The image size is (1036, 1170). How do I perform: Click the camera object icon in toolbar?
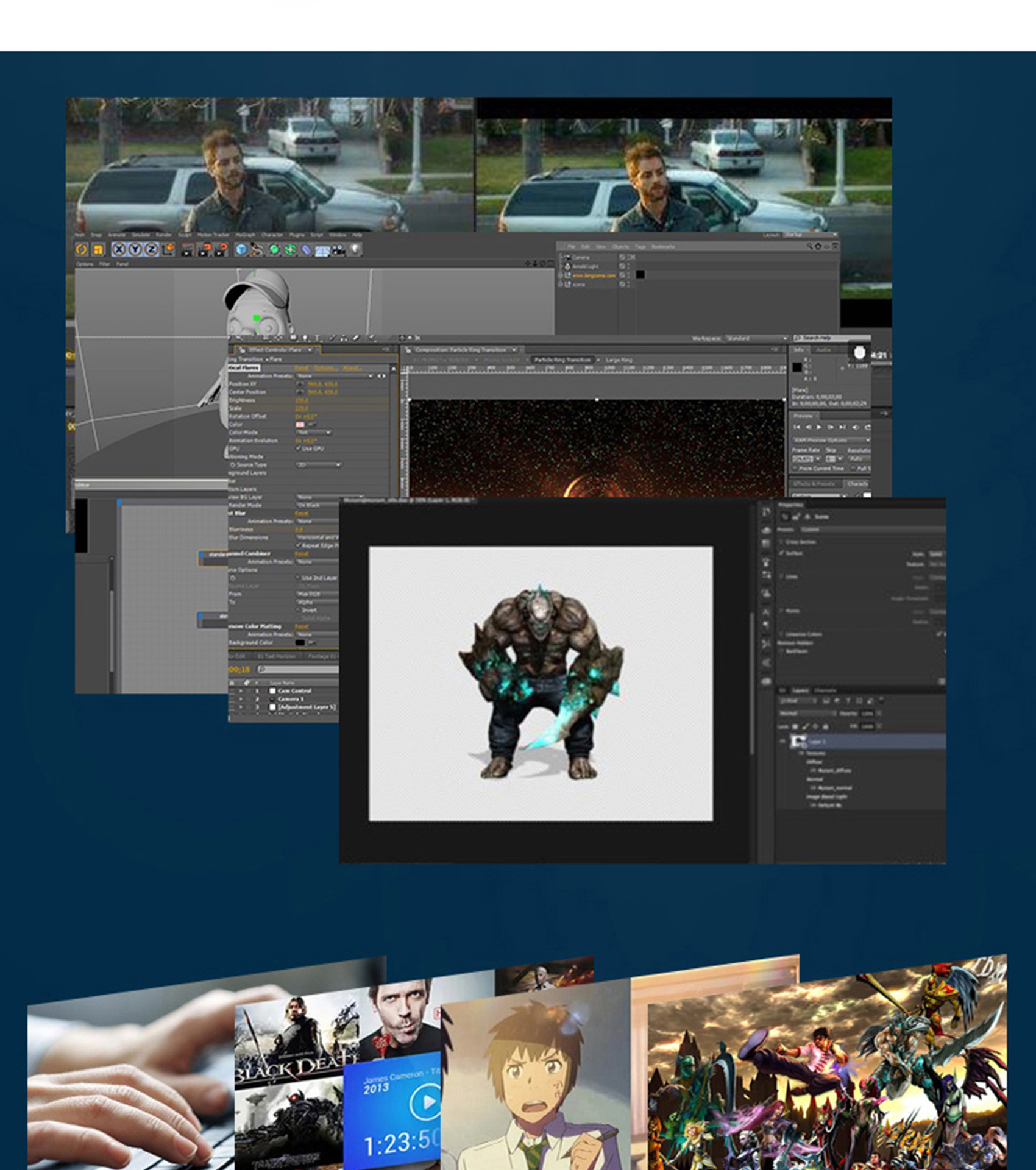pyautogui.click(x=338, y=249)
